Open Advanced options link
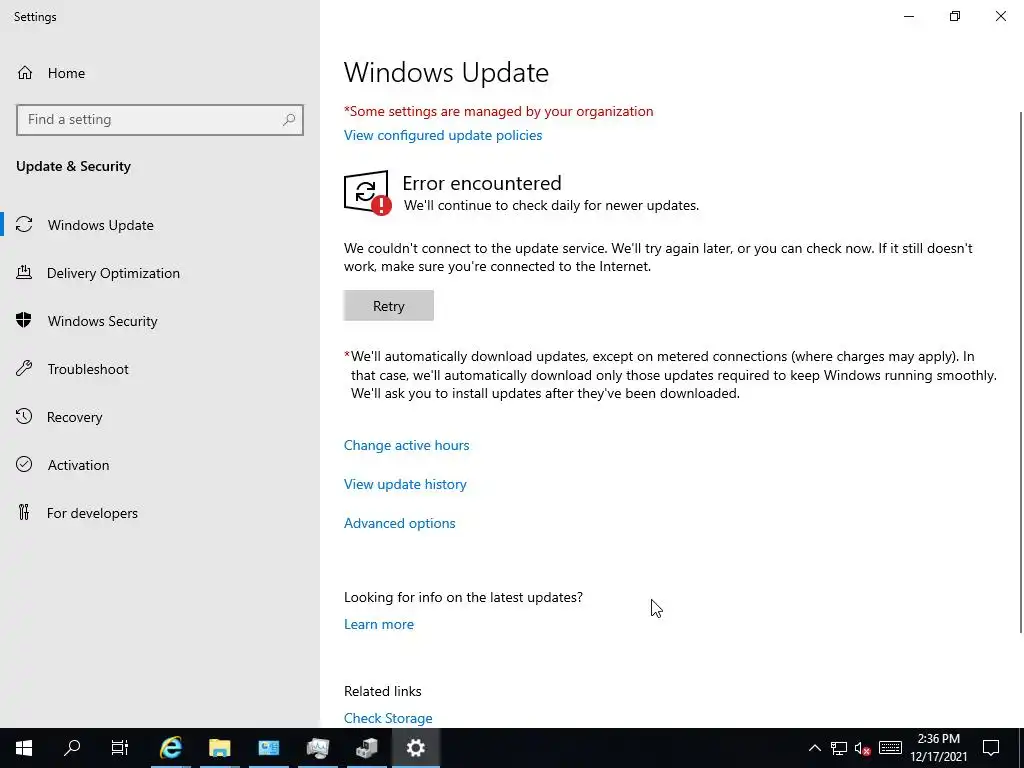Viewport: 1024px width, 768px height. click(x=400, y=523)
